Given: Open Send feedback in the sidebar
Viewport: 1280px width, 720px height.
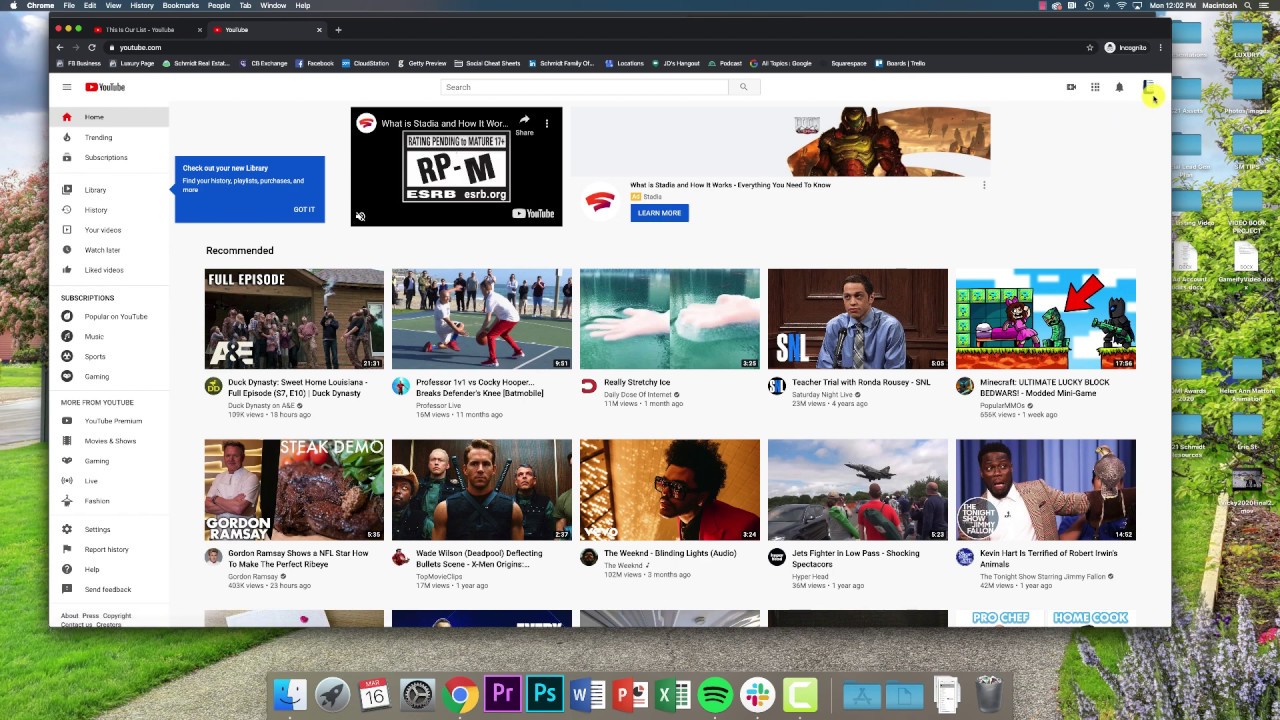Looking at the screenshot, I should [x=110, y=589].
